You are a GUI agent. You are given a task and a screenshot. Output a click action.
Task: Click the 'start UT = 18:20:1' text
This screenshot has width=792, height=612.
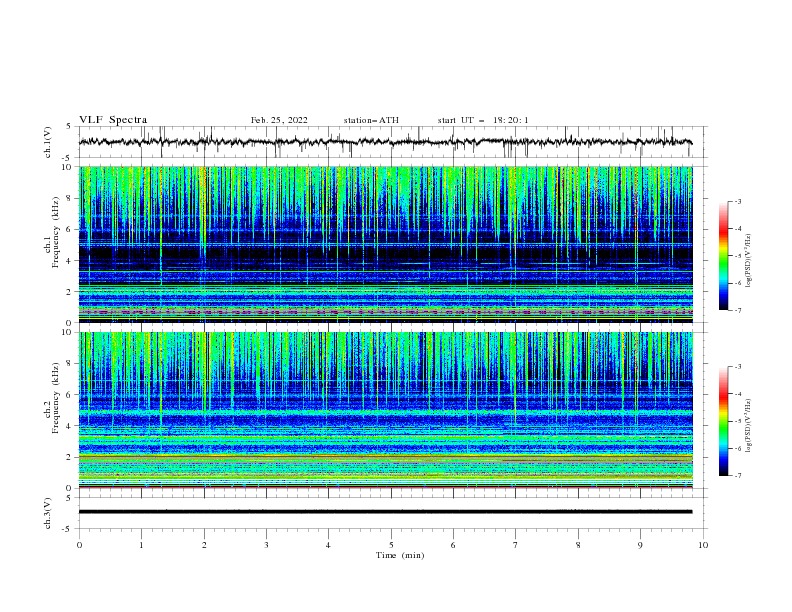click(x=483, y=120)
